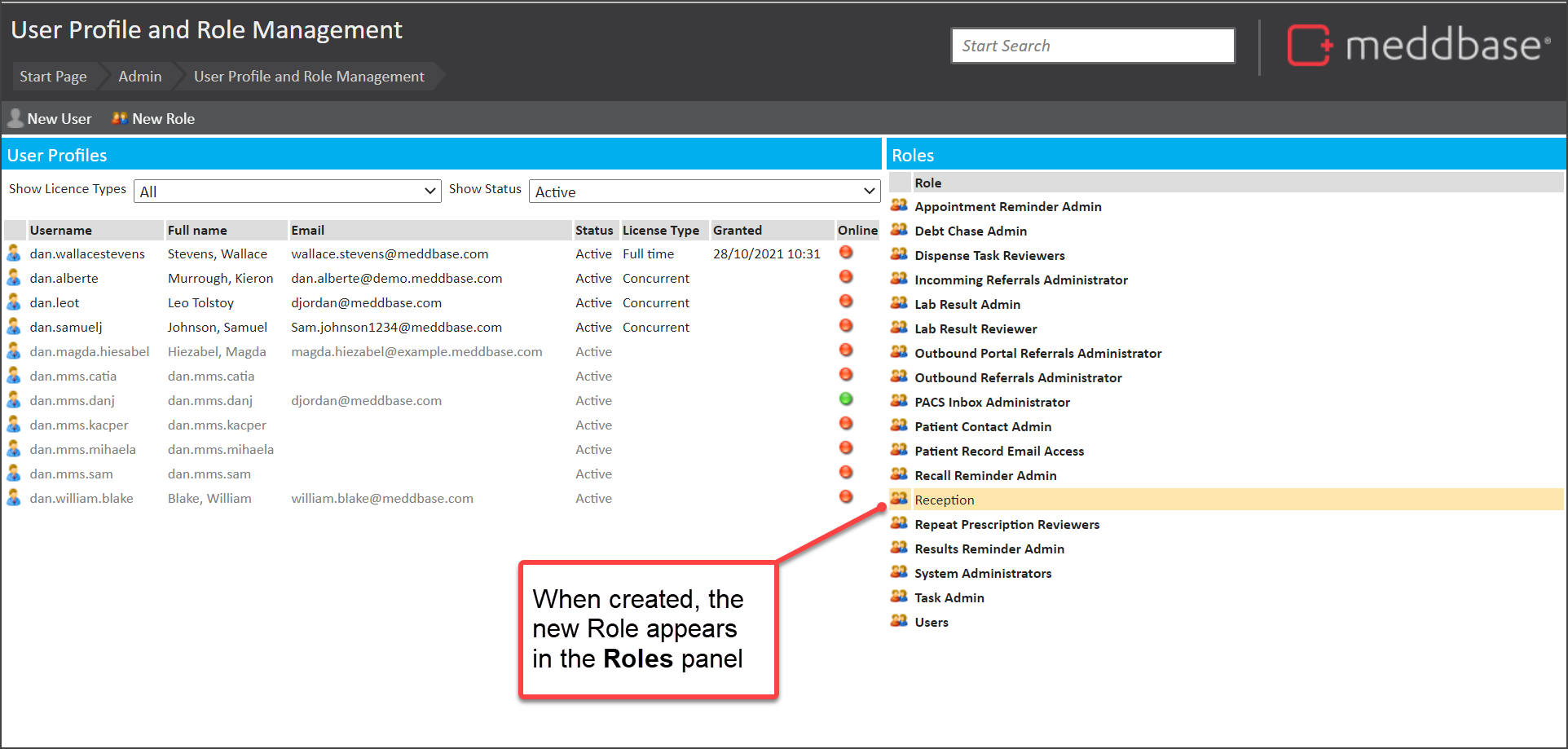The width and height of the screenshot is (1568, 749).
Task: Select the Lab Result Reviewer role
Action: coord(976,329)
